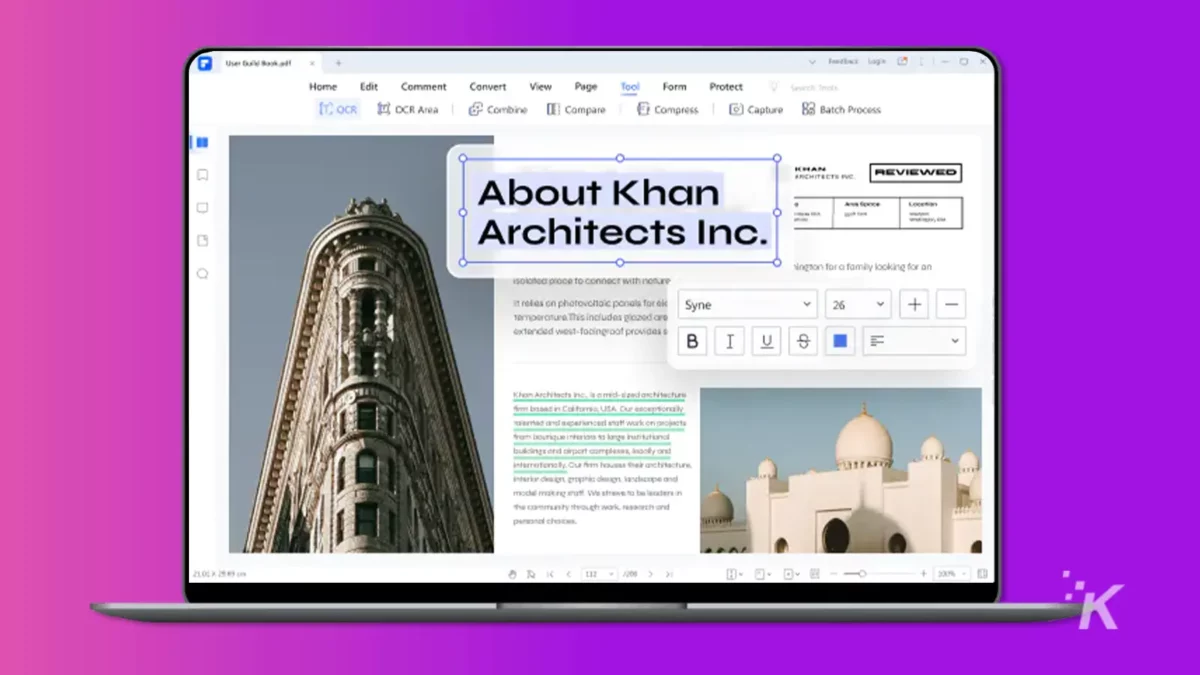Activate the Capture screenshot tool
This screenshot has height=675, width=1200.
756,109
